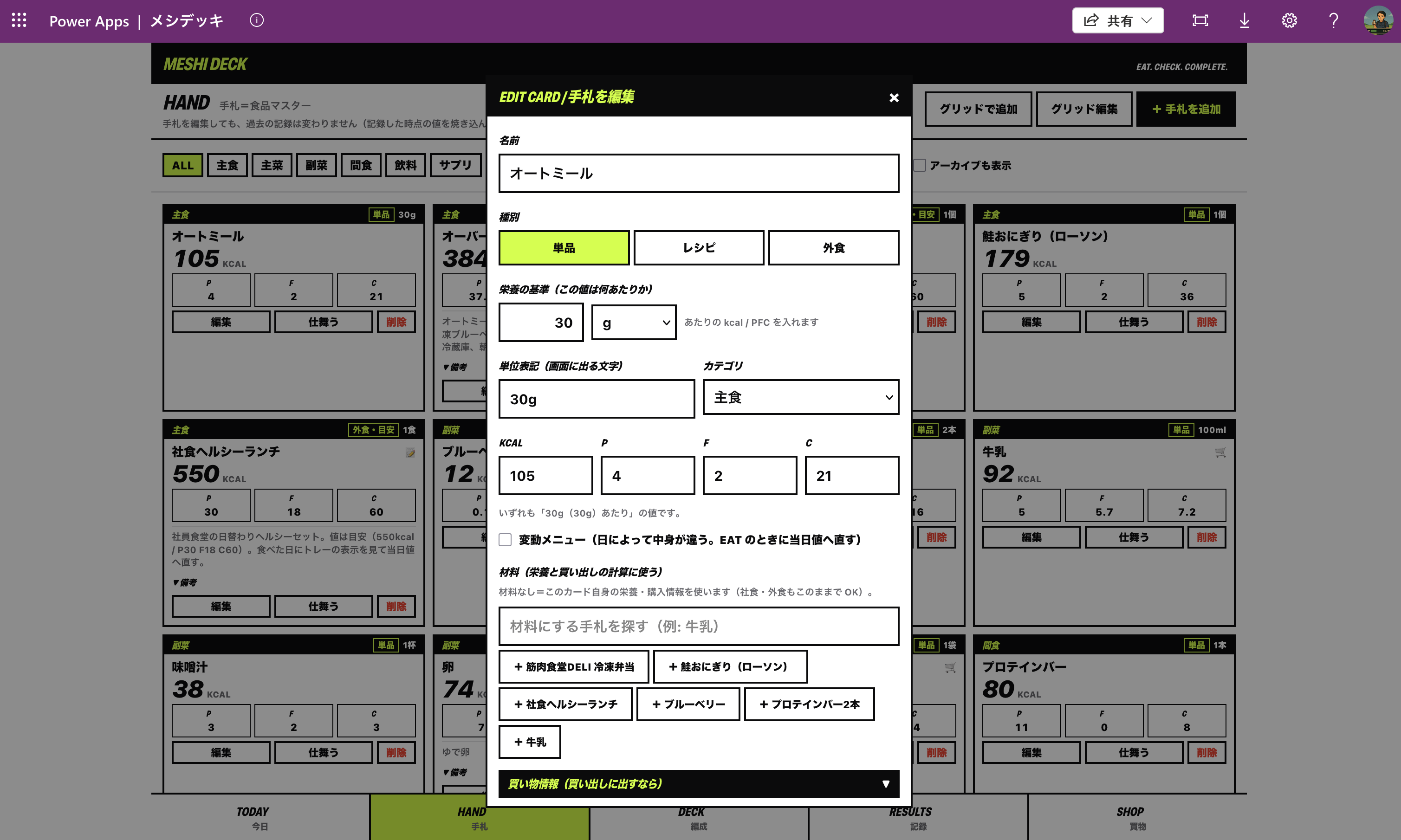Click the 単位表記 field showing 30g
Screen dimensions: 1401x840
(x=596, y=399)
